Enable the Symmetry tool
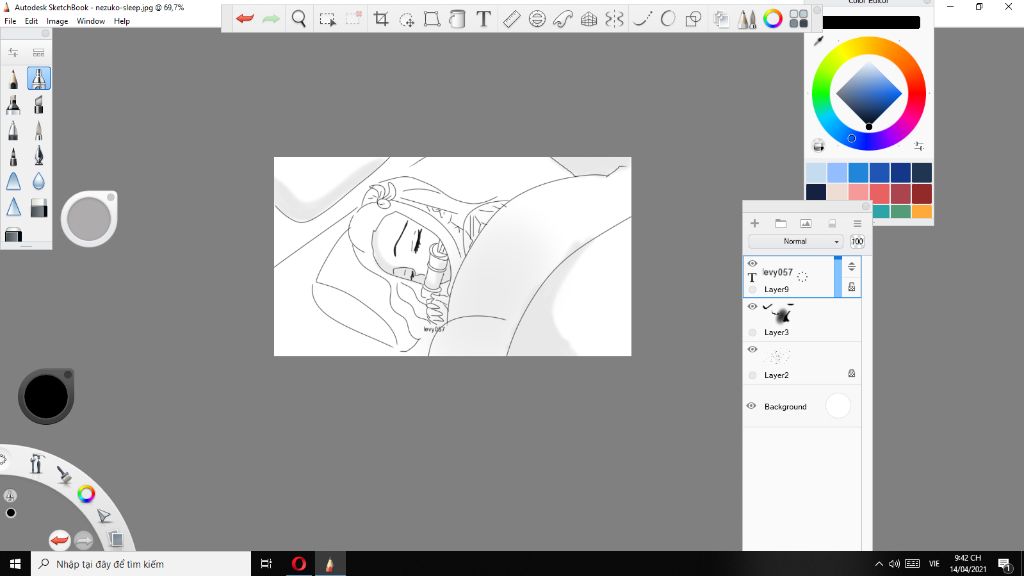Screen dimensions: 1024x576 pos(614,18)
